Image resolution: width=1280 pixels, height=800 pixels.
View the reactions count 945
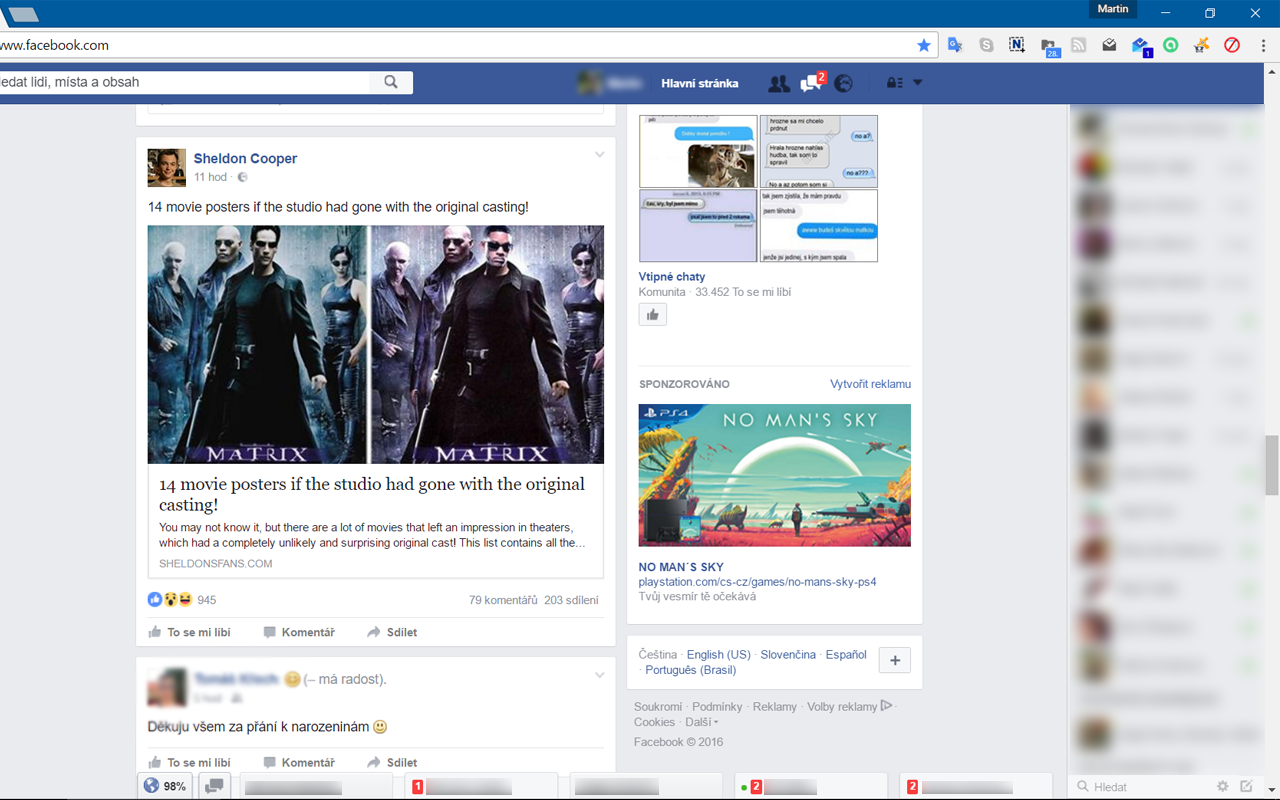(206, 600)
